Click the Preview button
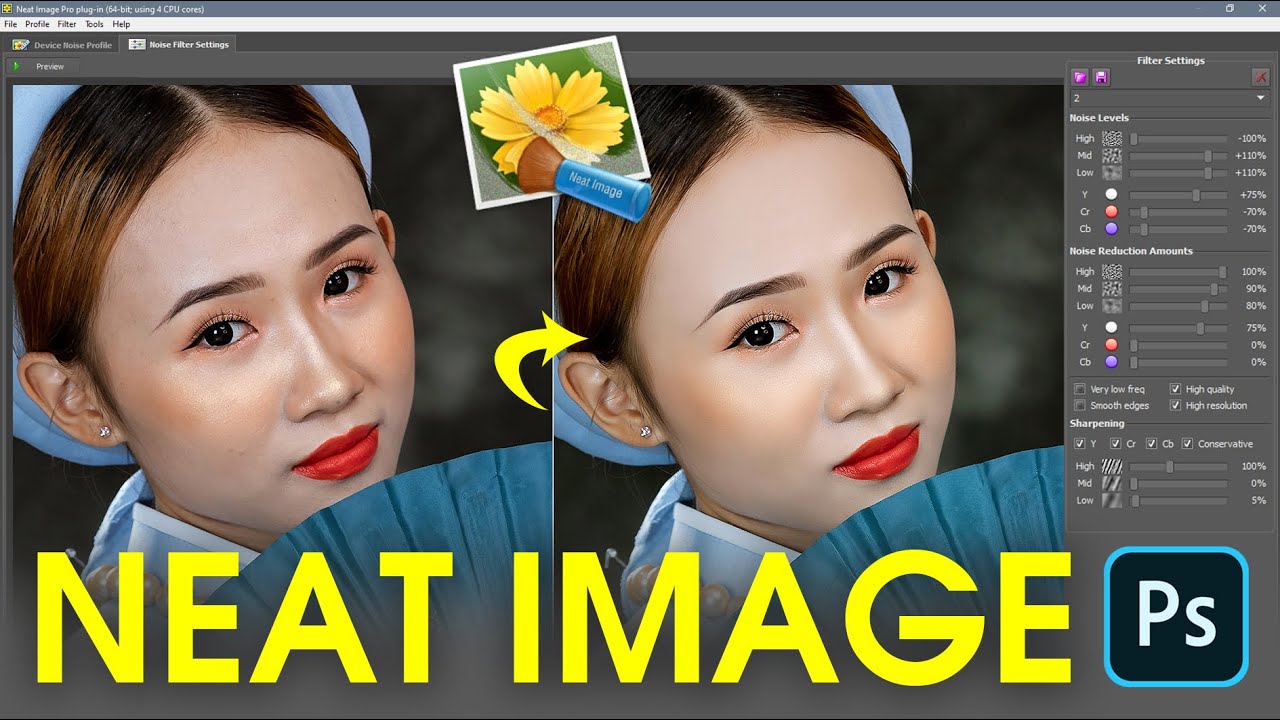The height and width of the screenshot is (720, 1280). click(x=41, y=66)
